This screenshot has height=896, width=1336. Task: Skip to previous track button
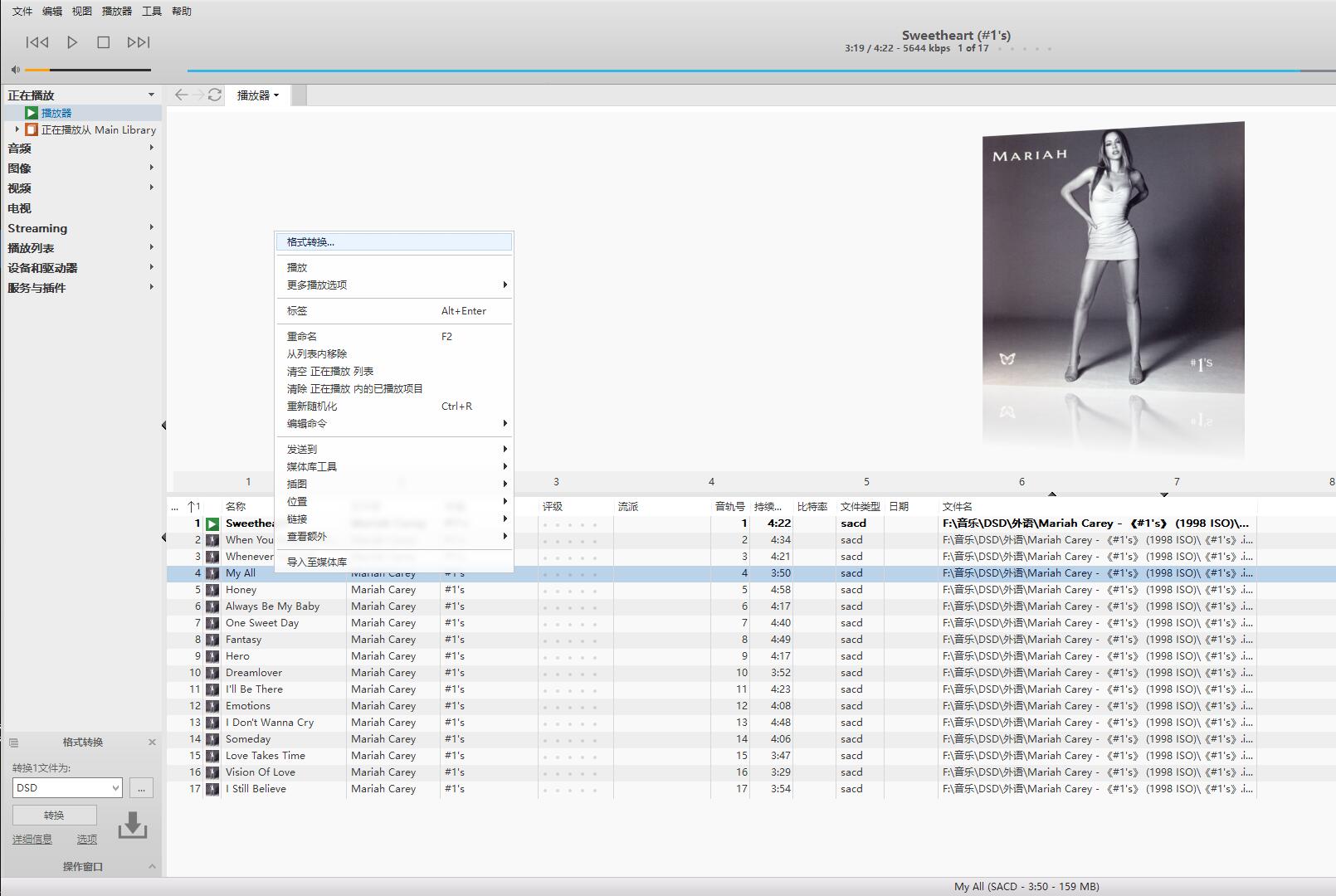point(37,42)
